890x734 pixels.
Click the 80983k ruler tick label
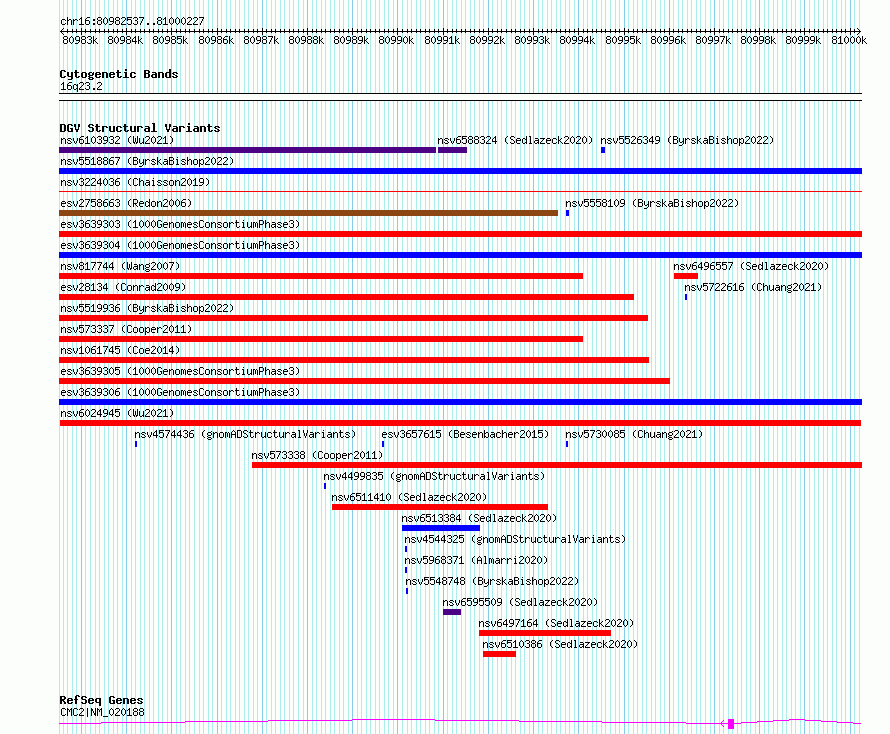pyautogui.click(x=80, y=40)
